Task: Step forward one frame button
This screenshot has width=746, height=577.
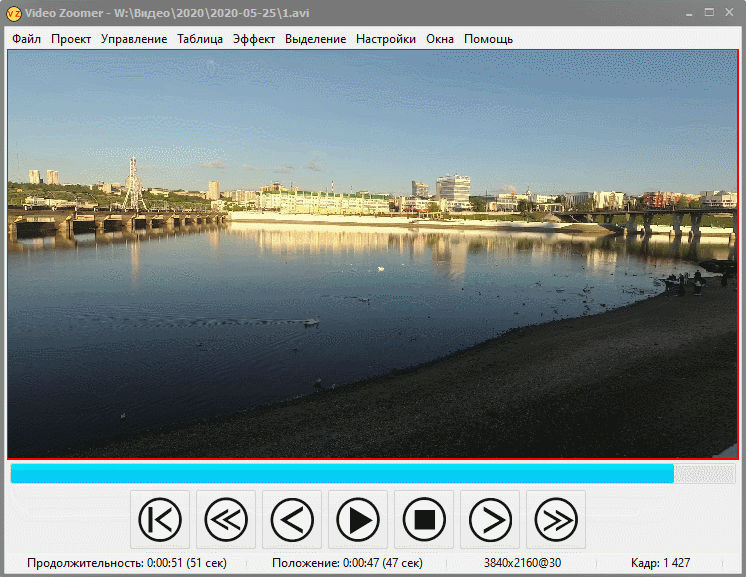Action: 490,519
